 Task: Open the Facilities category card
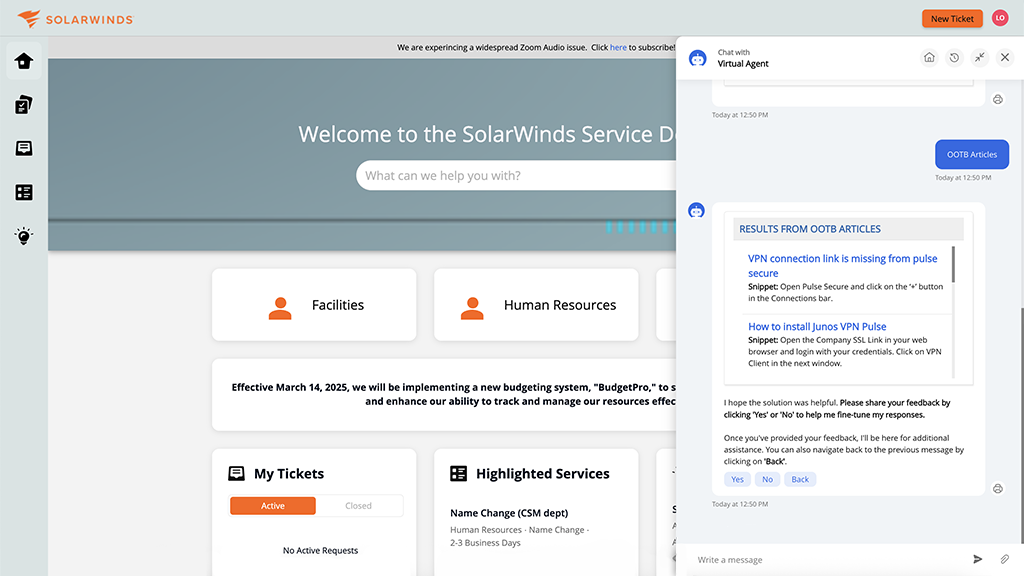point(314,304)
